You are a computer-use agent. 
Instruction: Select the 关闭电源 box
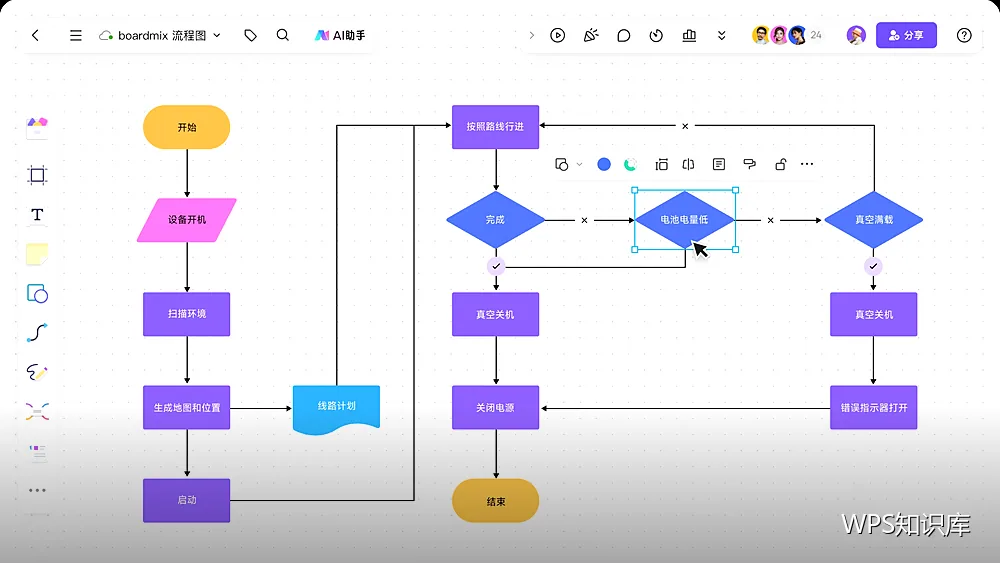[496, 407]
